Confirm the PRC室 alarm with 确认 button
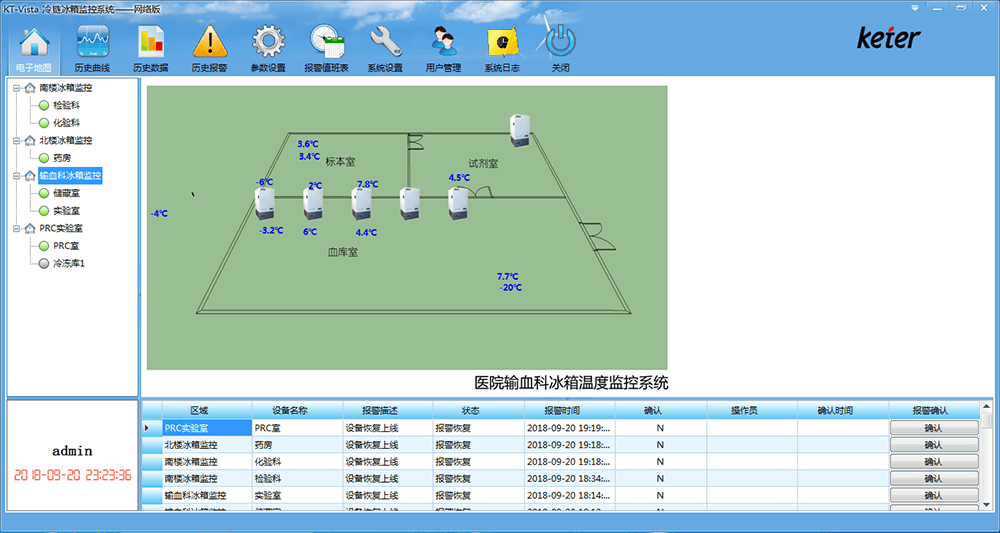Screen dimensions: 1000x533 [934, 428]
